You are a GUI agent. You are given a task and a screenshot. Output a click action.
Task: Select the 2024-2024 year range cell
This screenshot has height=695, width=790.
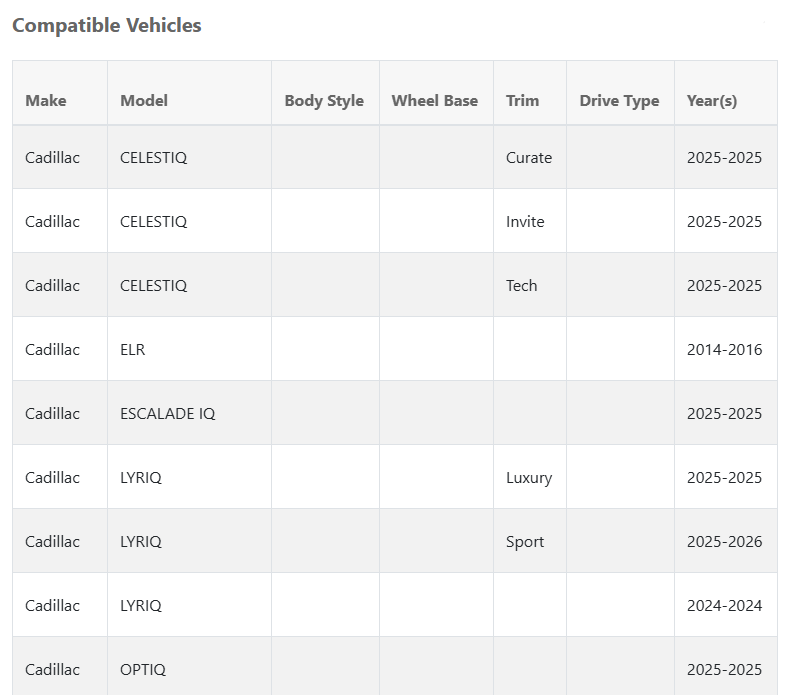click(724, 606)
